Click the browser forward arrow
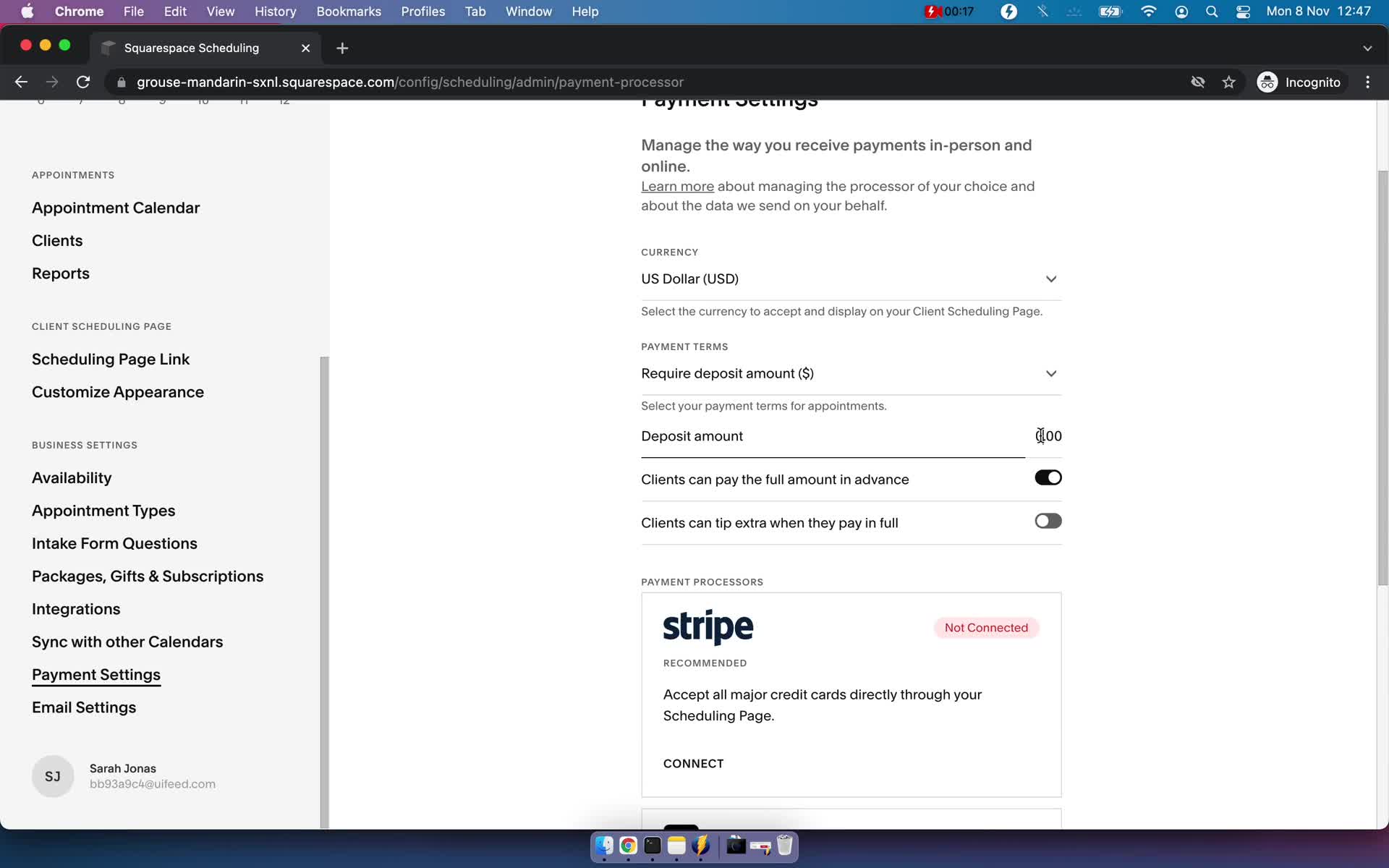Screen dimensions: 1389x868 coord(52,82)
